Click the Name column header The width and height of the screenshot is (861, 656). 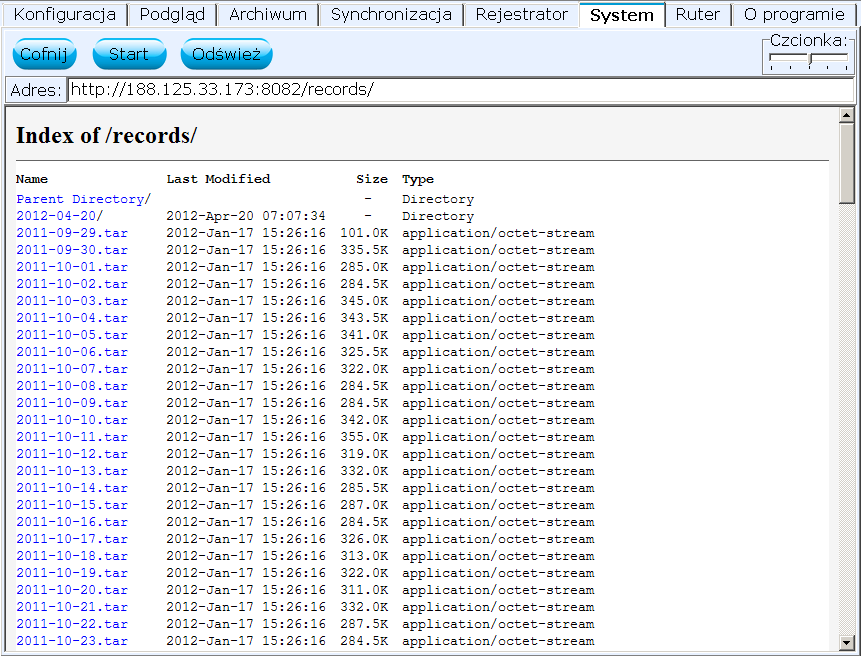32,179
